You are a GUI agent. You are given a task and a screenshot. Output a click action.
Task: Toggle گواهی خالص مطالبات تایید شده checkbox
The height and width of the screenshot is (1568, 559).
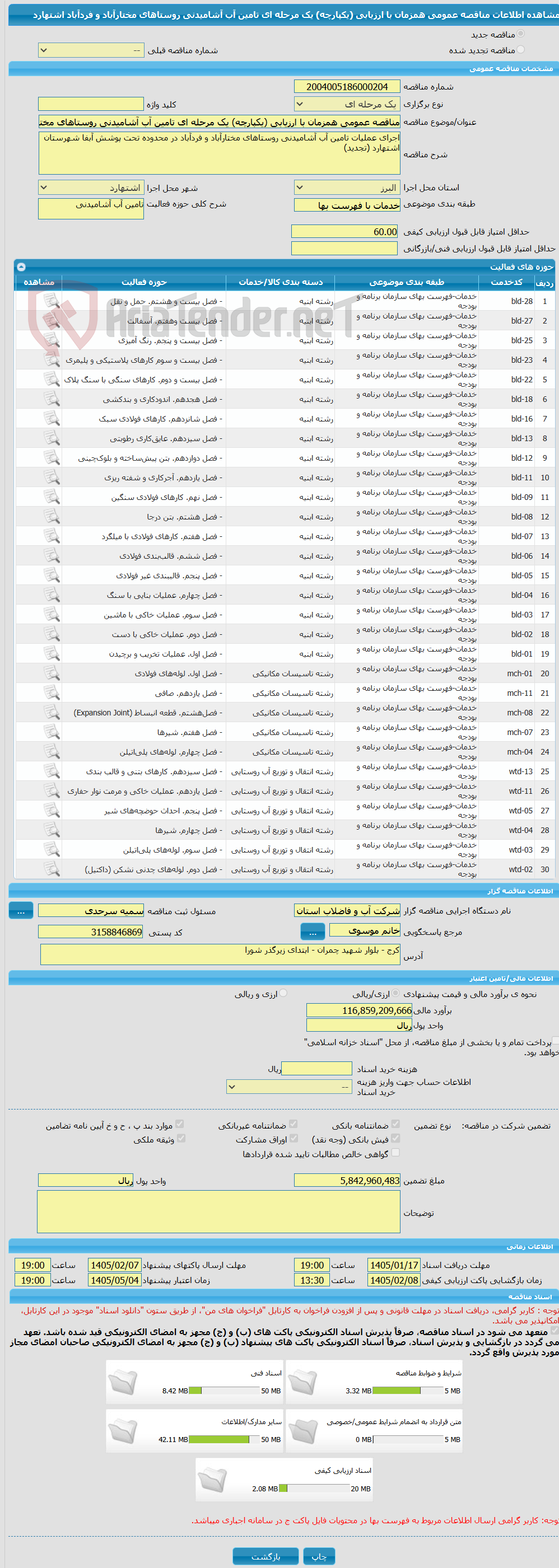pos(396,1153)
